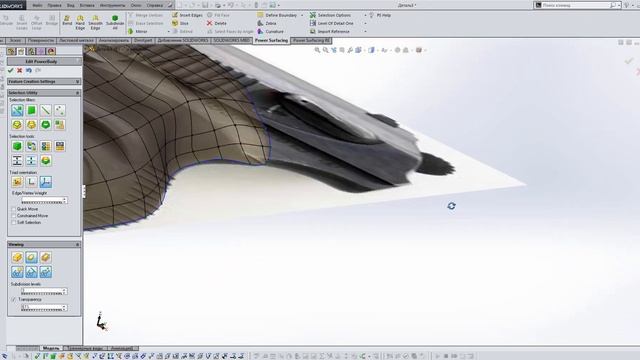The image size is (640, 360).
Task: Adjust the Edge/Vertex Weight slider
Action: pyautogui.click(x=42, y=202)
